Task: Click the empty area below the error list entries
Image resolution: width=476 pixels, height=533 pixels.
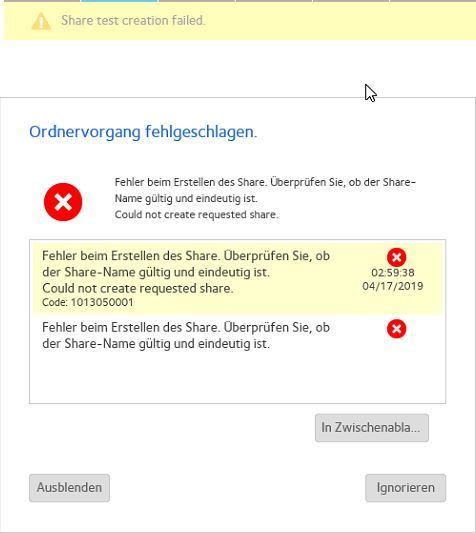Action: point(237,379)
